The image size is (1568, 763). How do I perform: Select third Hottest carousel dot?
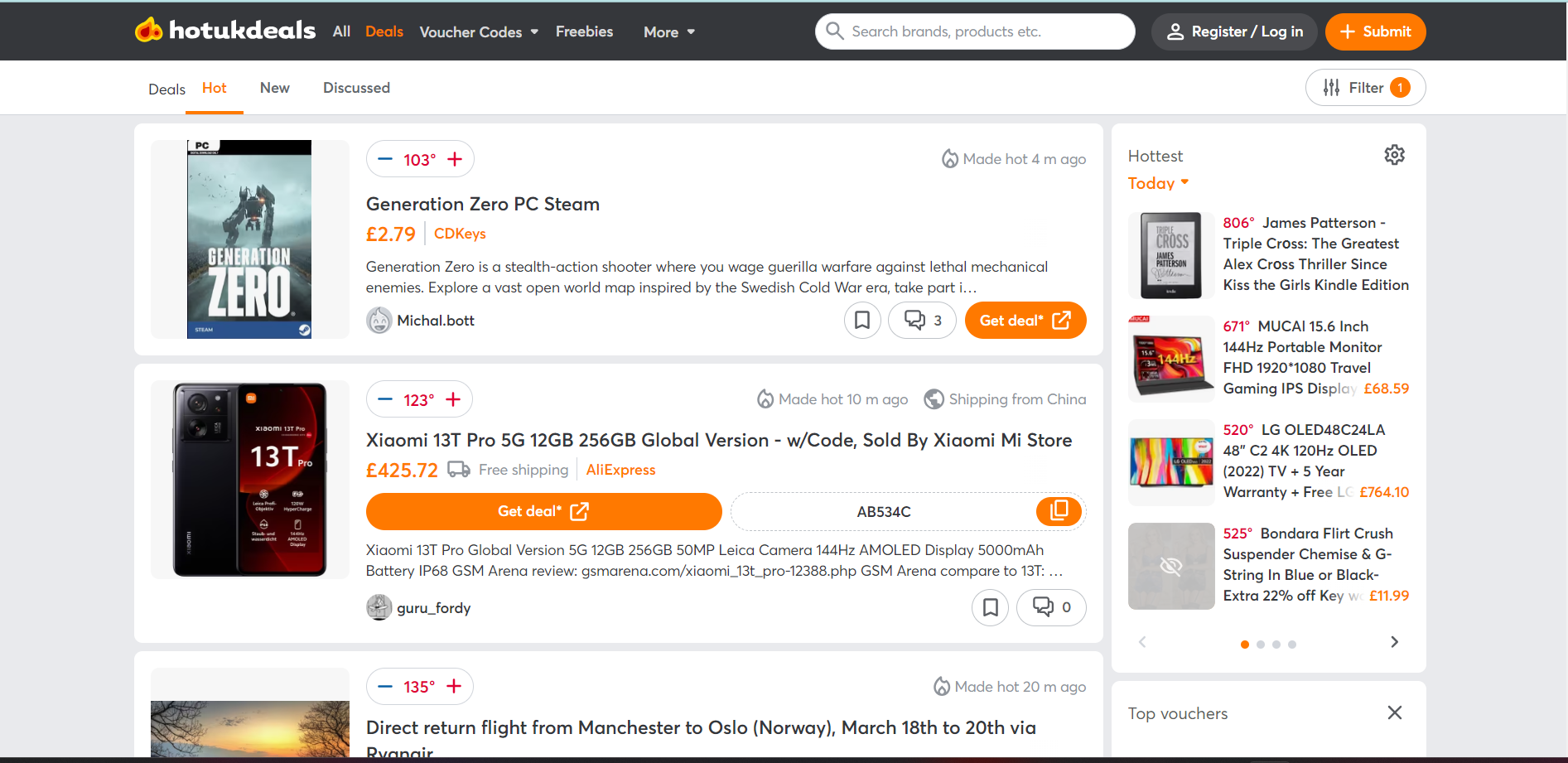(1276, 645)
